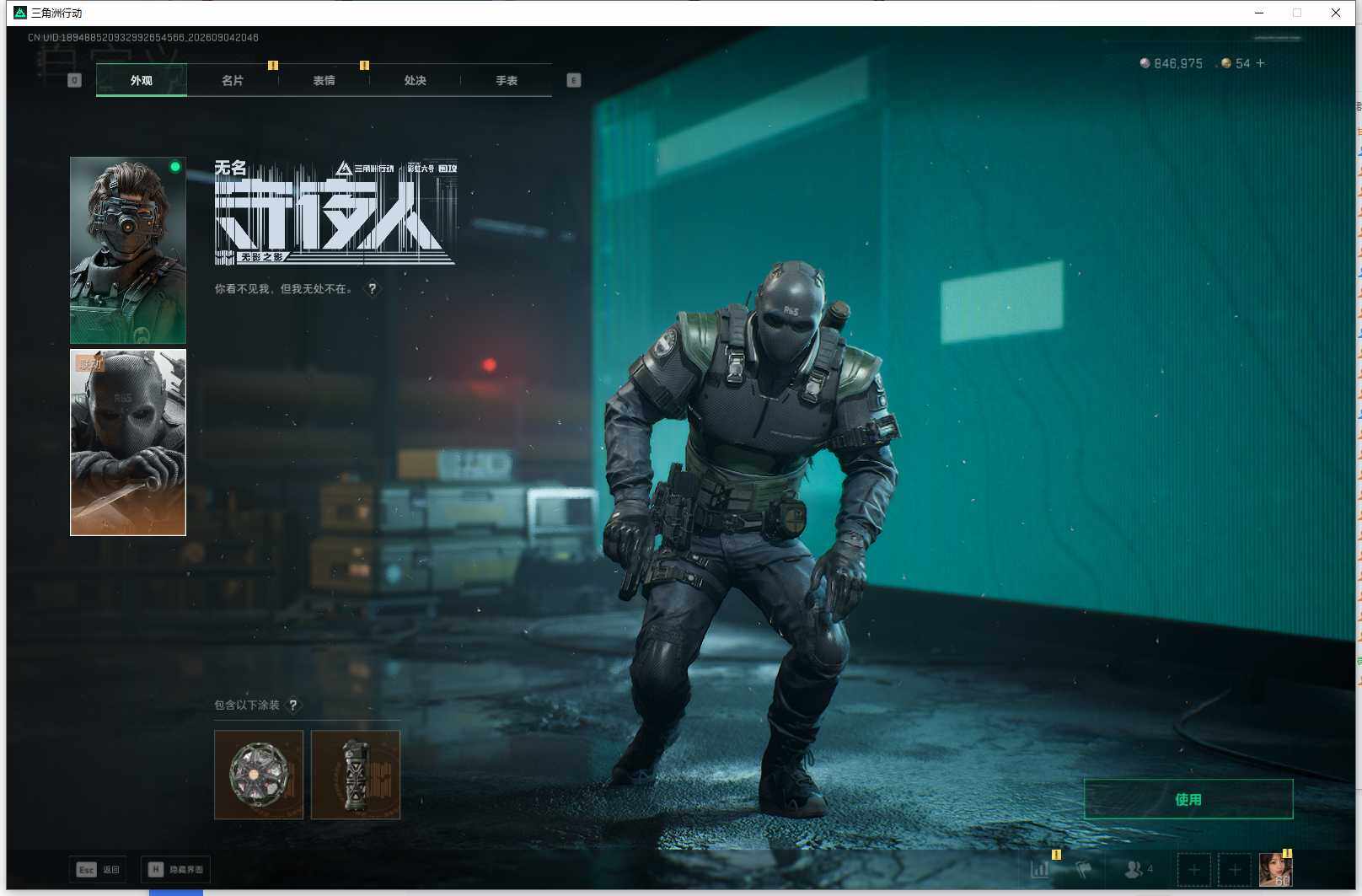Click the Q previous-tab key icon
This screenshot has height=896, width=1362.
pyautogui.click(x=74, y=80)
